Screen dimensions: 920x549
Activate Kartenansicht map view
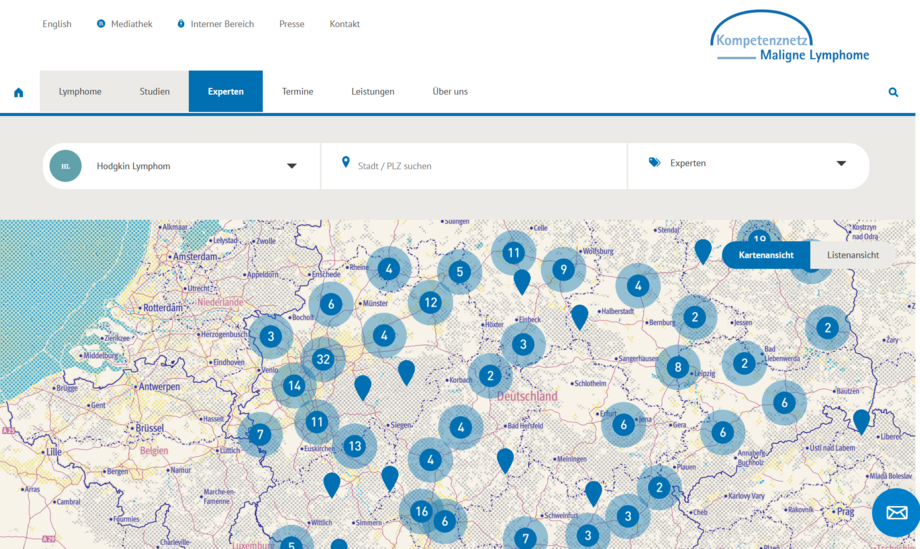(766, 255)
